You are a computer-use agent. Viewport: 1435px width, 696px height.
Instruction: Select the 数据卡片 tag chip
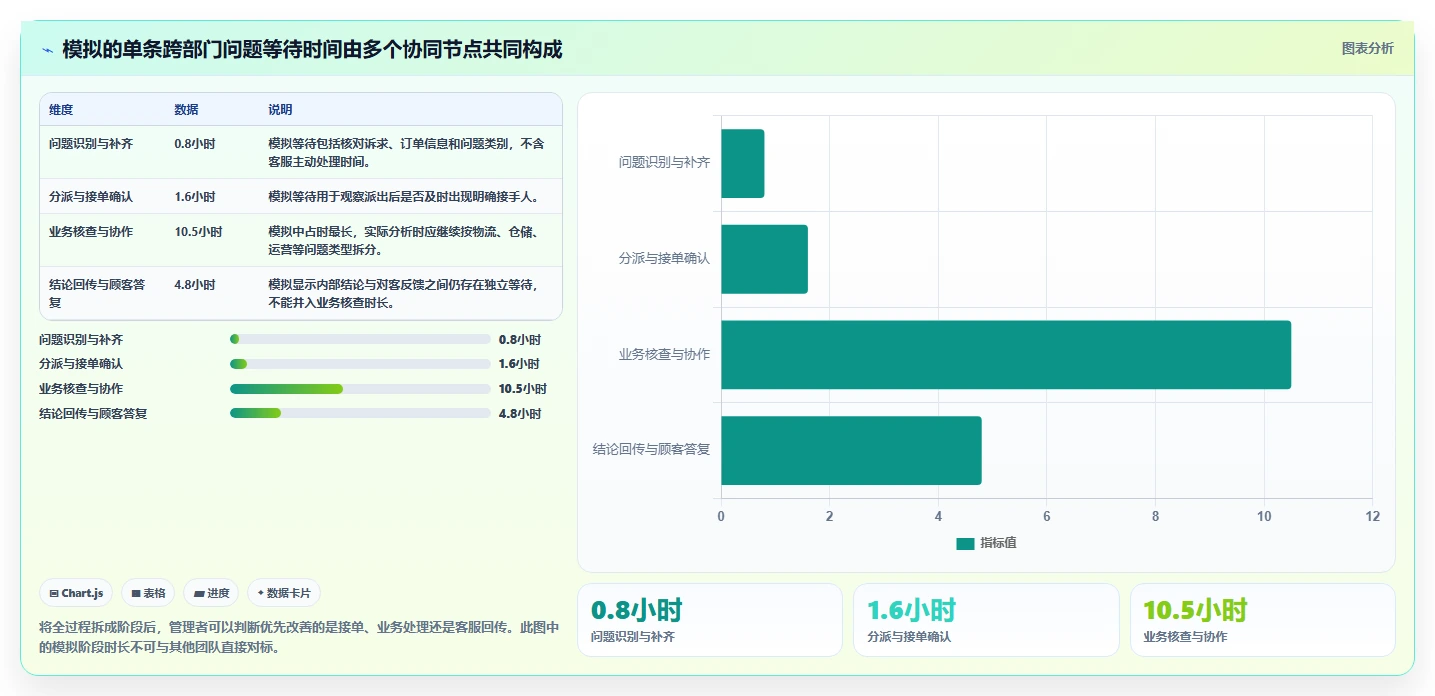click(284, 593)
